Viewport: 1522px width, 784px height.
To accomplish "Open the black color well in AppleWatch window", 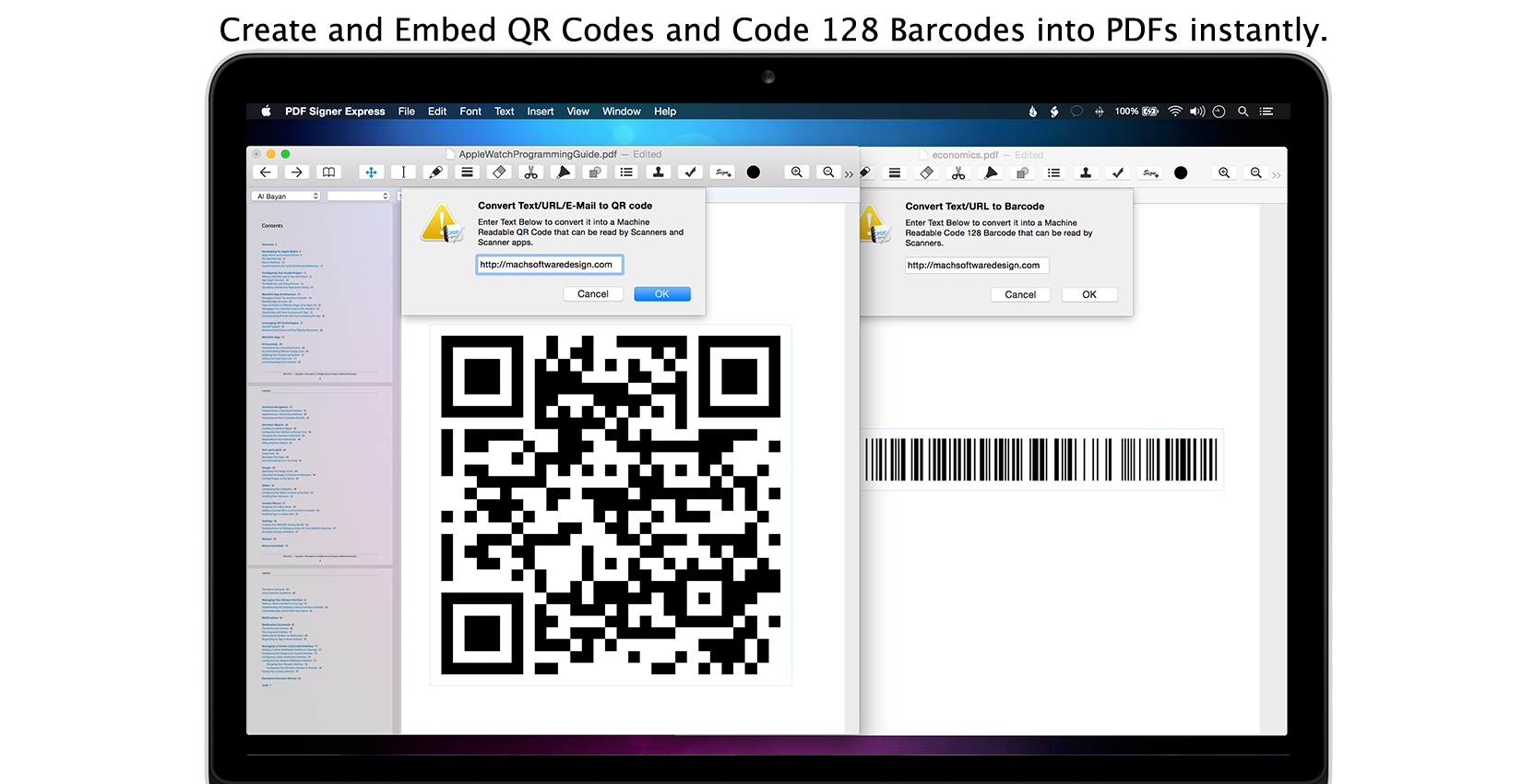I will click(x=754, y=172).
